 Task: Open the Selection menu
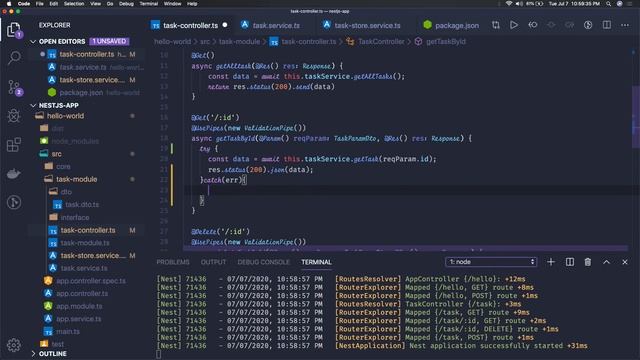(74, 4)
